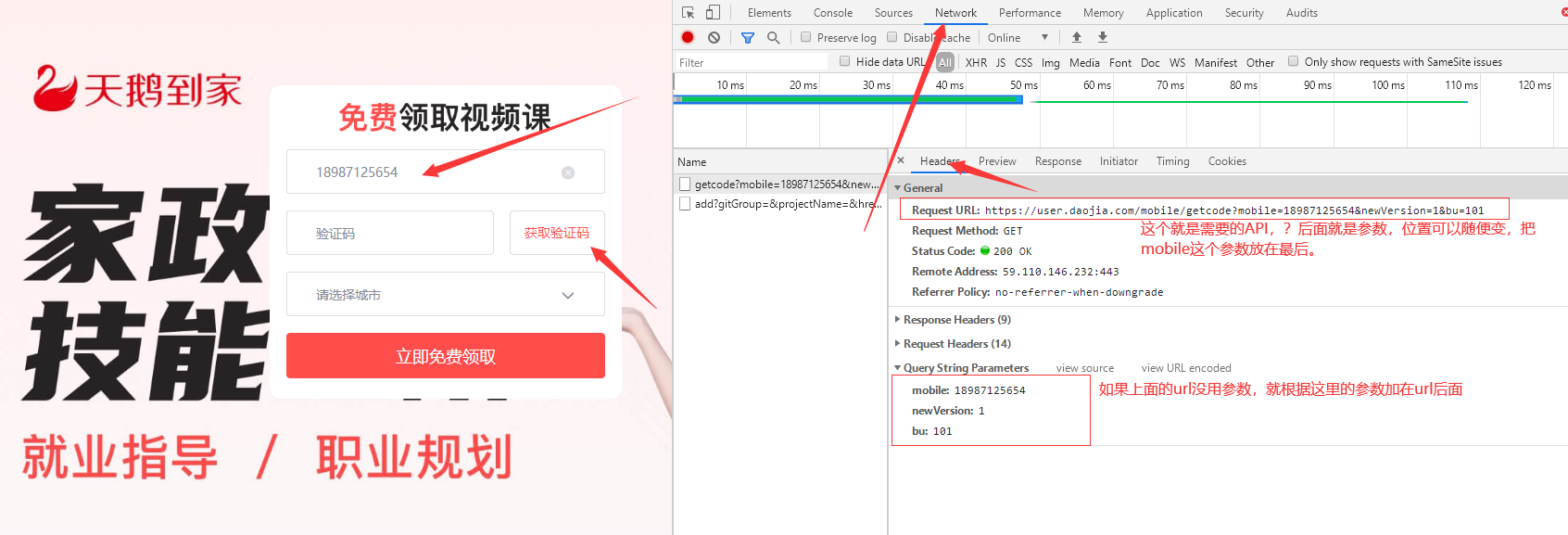Click the import HAR upload arrow
The image size is (1568, 535).
[x=1077, y=37]
